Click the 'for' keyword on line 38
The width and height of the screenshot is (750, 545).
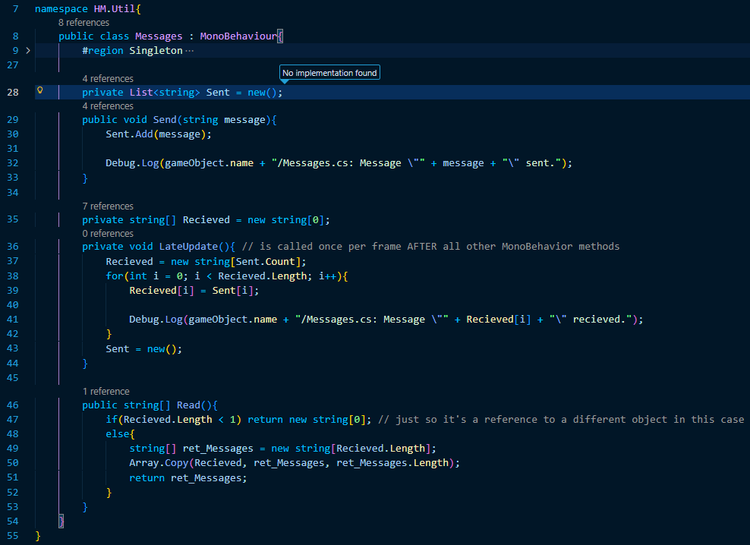coord(114,276)
